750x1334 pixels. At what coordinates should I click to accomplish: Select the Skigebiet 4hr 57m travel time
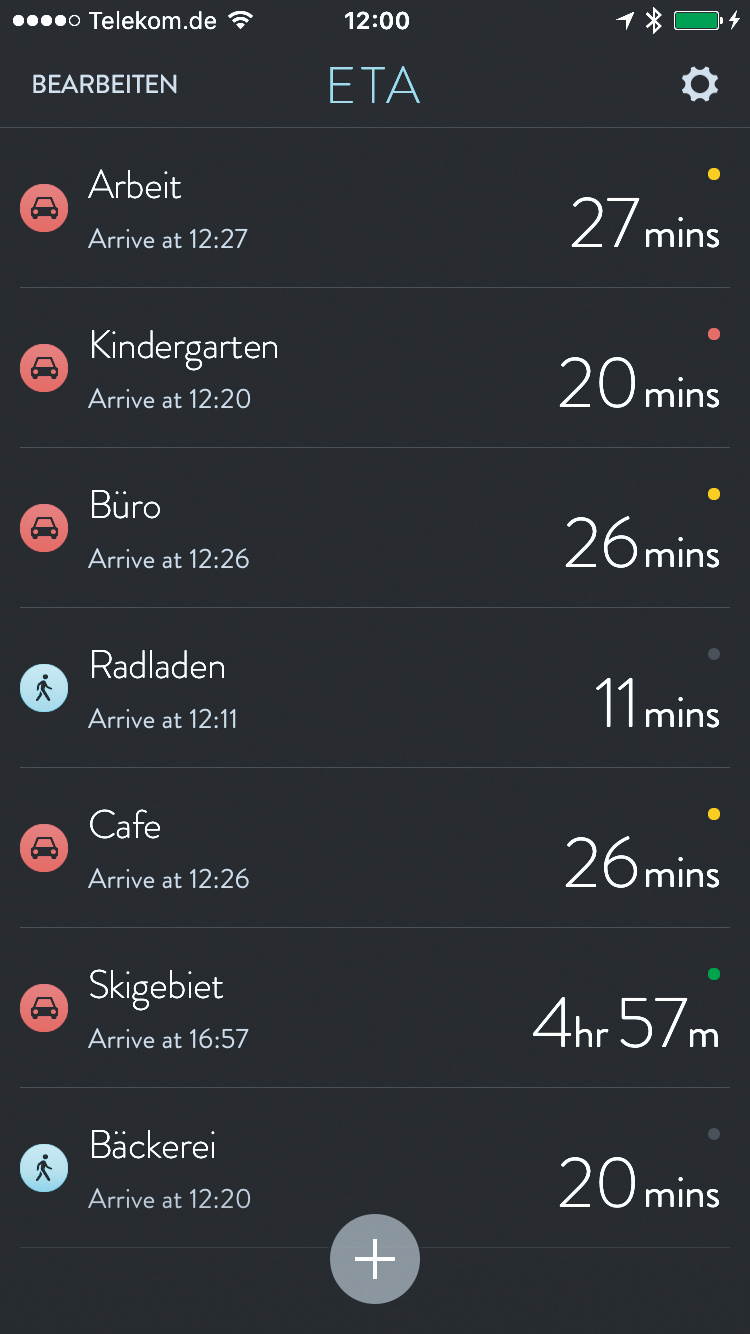click(x=626, y=1024)
